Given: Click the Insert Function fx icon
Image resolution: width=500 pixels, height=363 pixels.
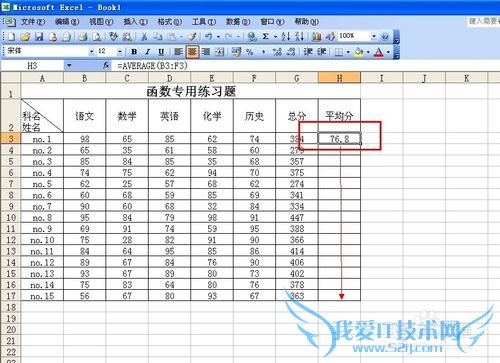Looking at the screenshot, I should click(106, 66).
